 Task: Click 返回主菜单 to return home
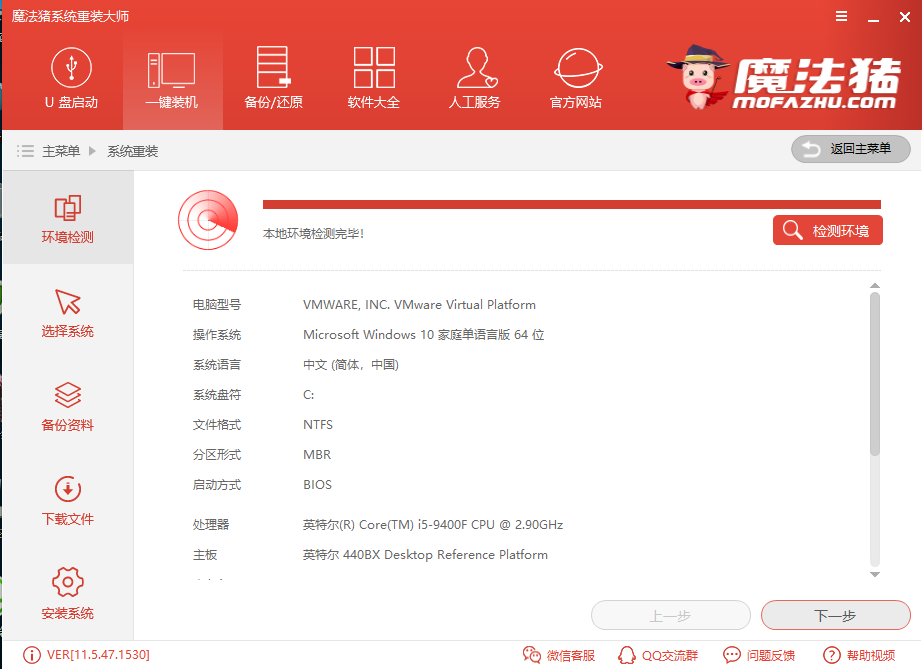[x=850, y=148]
